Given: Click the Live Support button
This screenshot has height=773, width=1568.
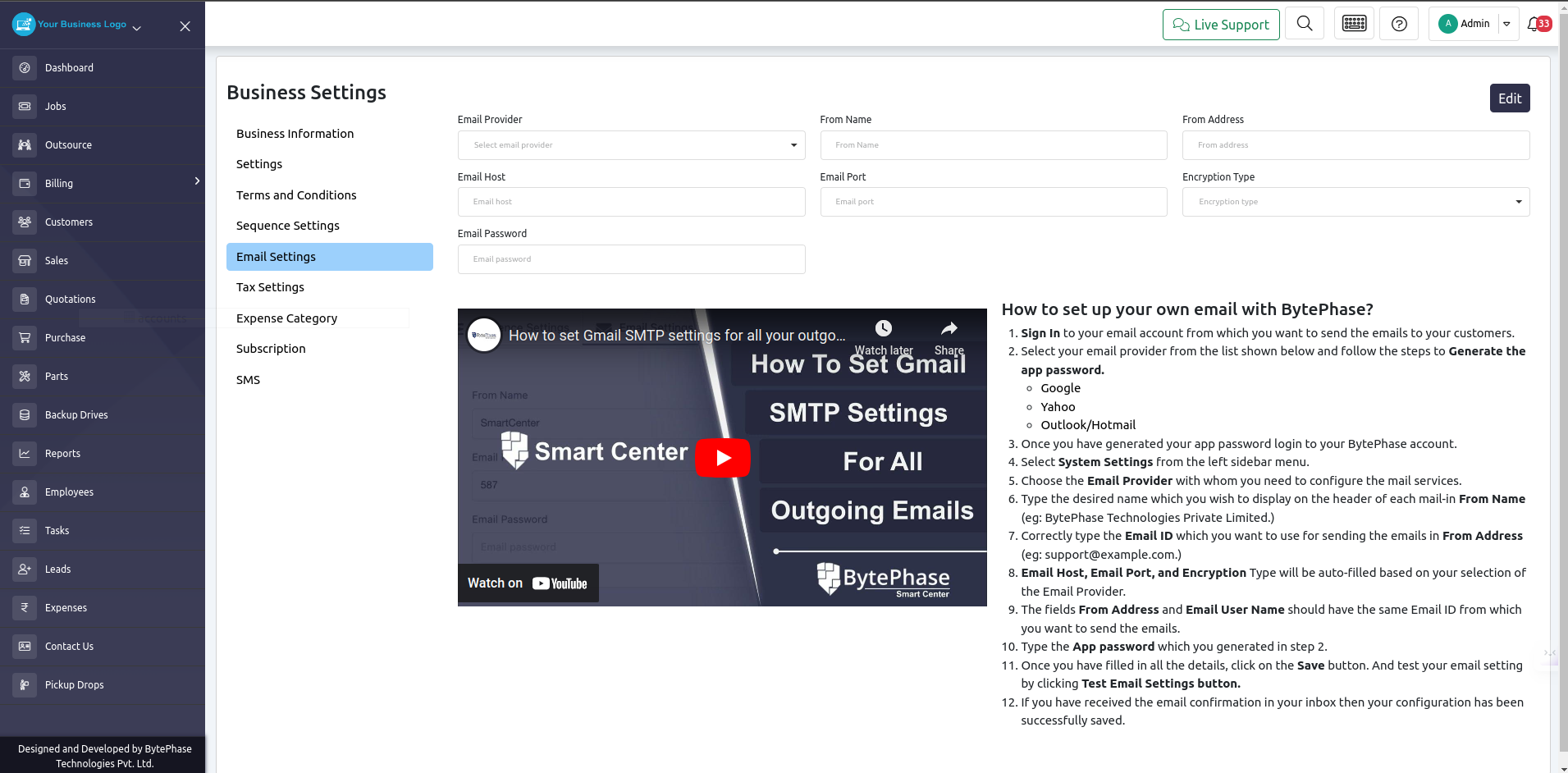Looking at the screenshot, I should 1221,25.
